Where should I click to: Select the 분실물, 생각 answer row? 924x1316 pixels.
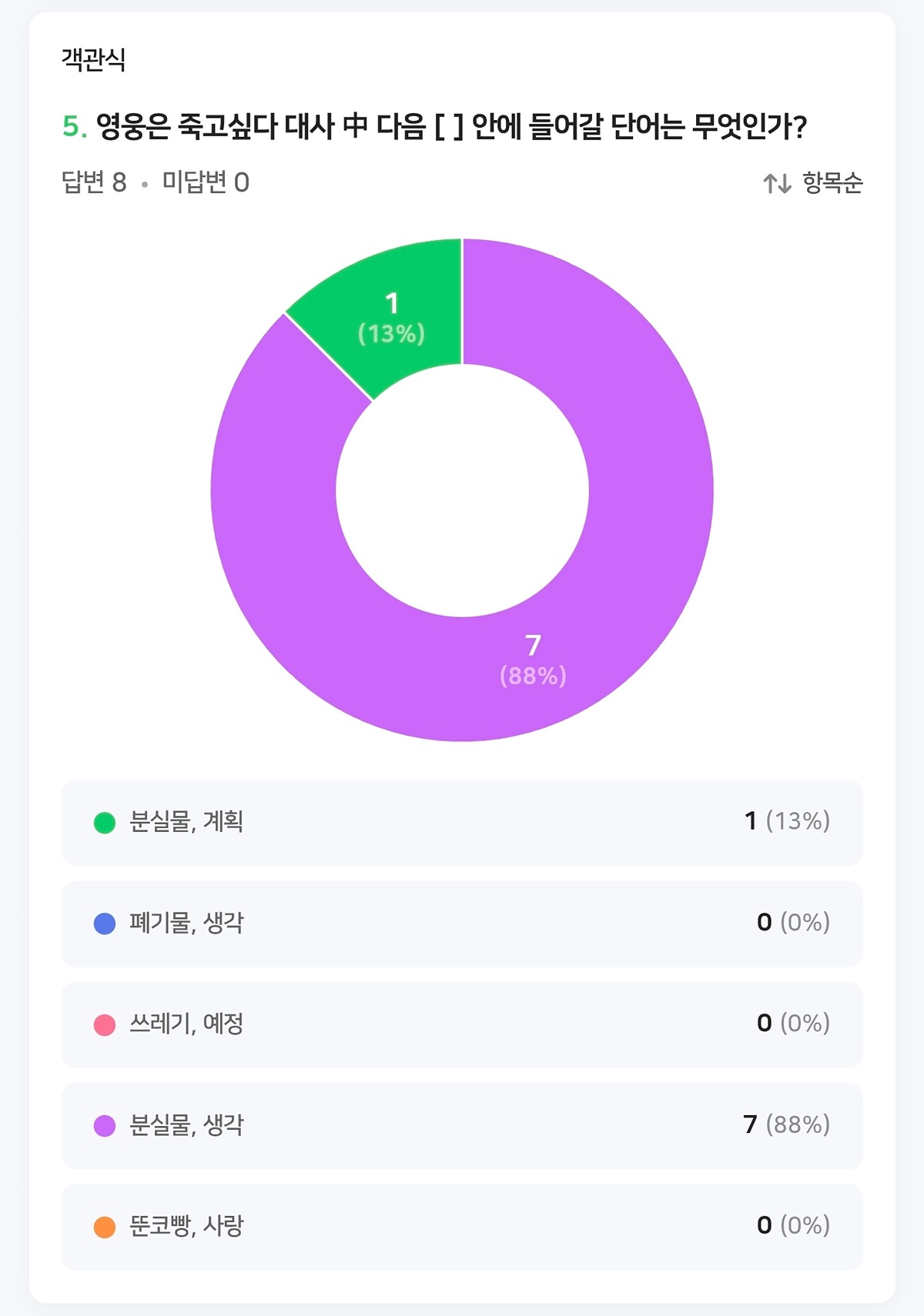click(462, 1126)
